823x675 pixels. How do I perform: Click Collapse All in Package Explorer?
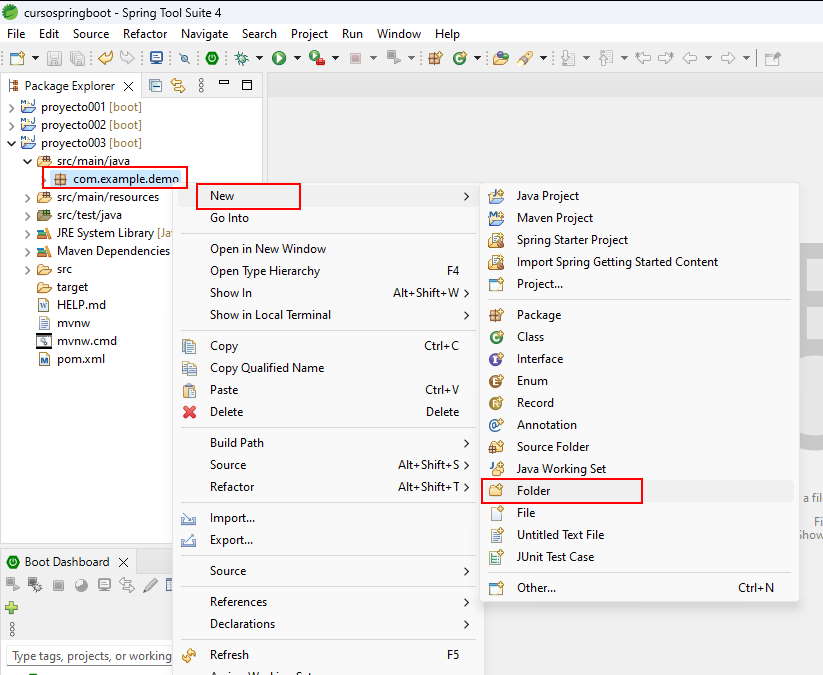(x=155, y=86)
